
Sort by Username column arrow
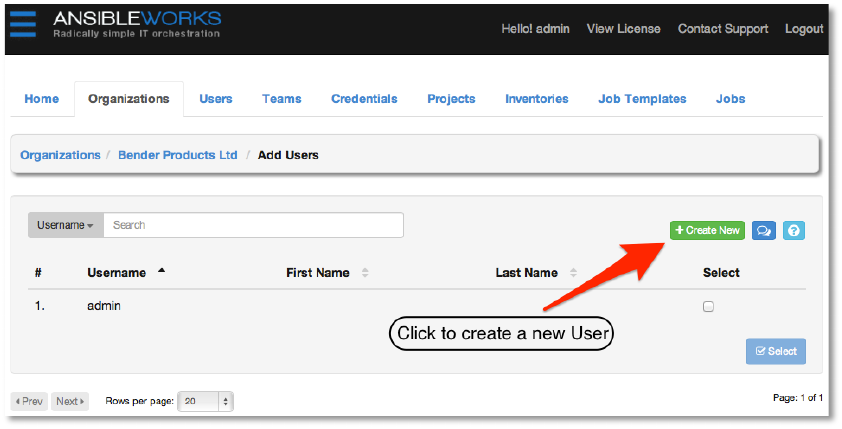pos(162,271)
